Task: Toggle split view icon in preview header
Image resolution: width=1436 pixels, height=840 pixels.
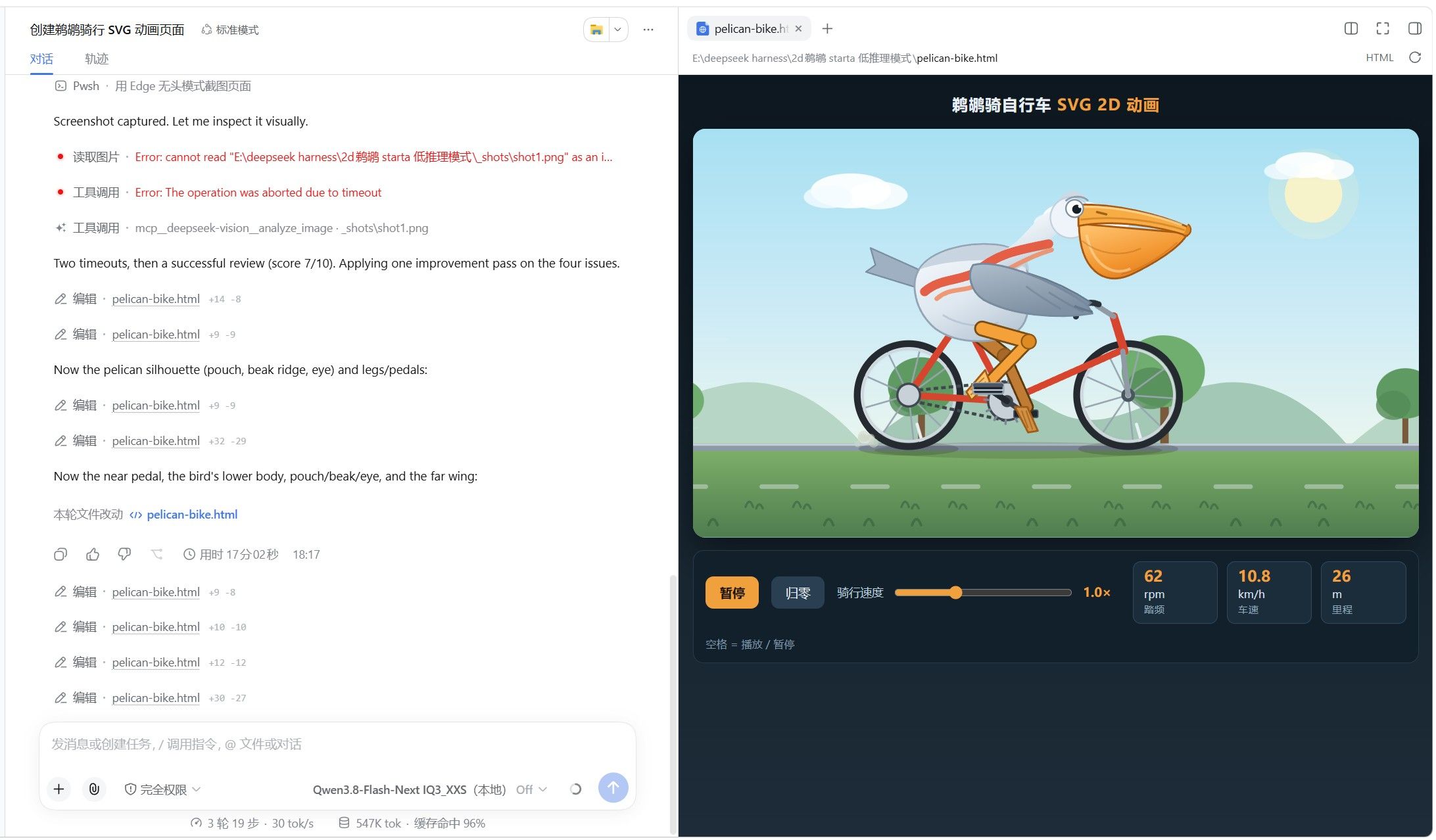Action: [1351, 28]
